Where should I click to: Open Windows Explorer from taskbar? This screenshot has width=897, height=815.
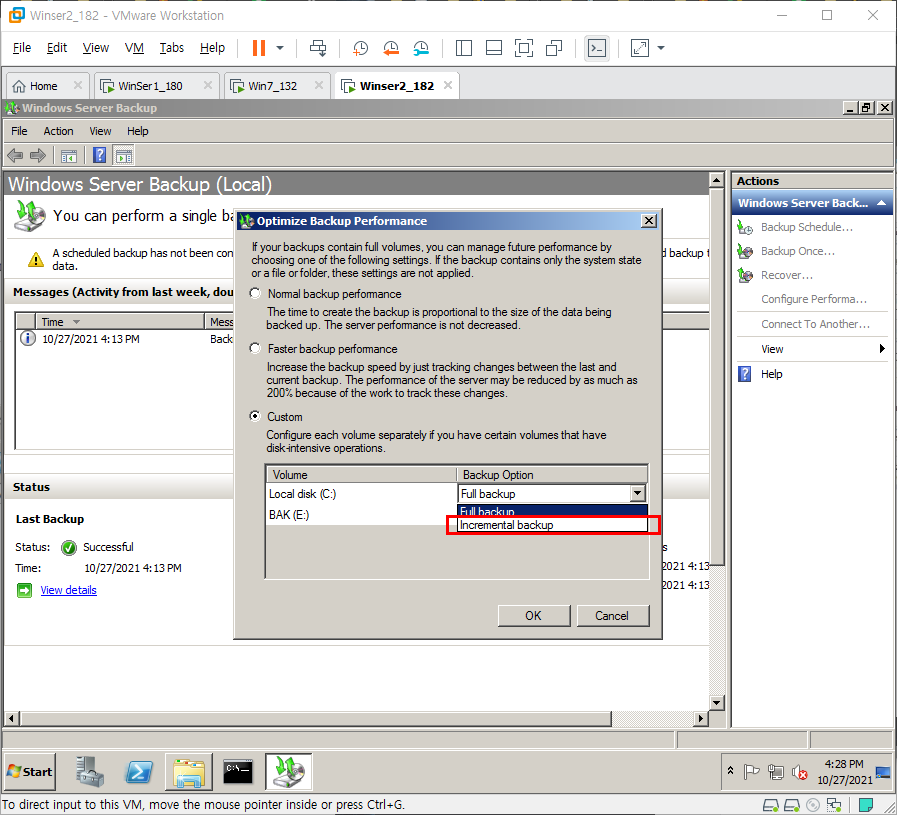tap(189, 772)
